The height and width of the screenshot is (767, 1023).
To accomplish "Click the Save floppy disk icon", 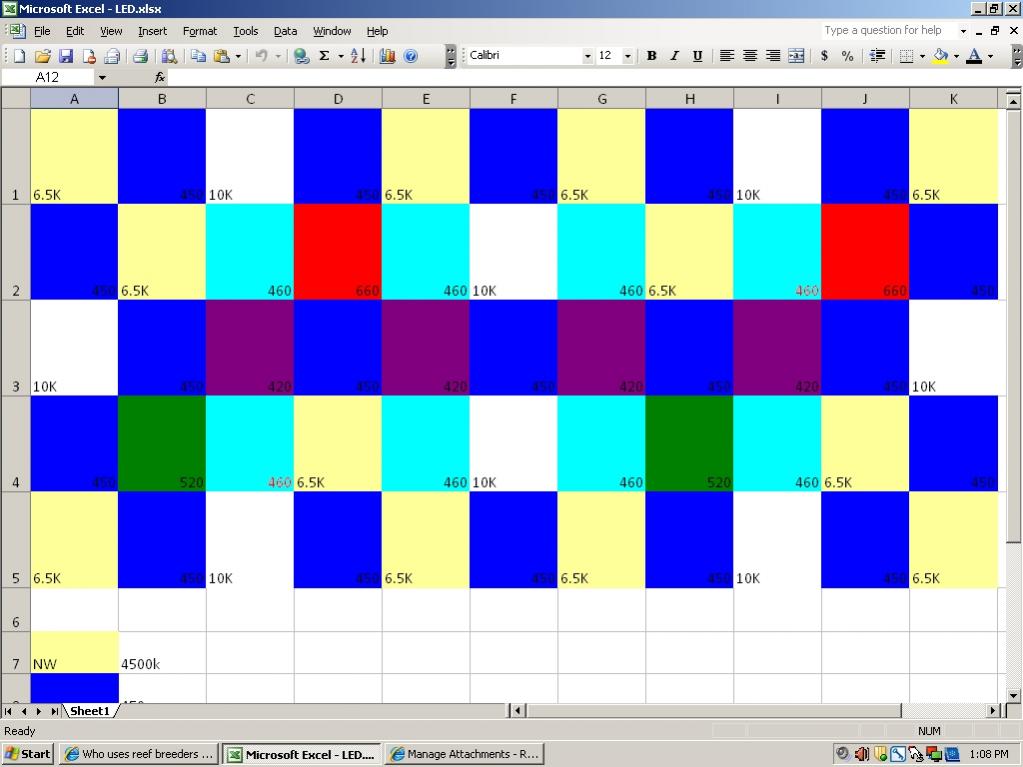I will (x=66, y=56).
